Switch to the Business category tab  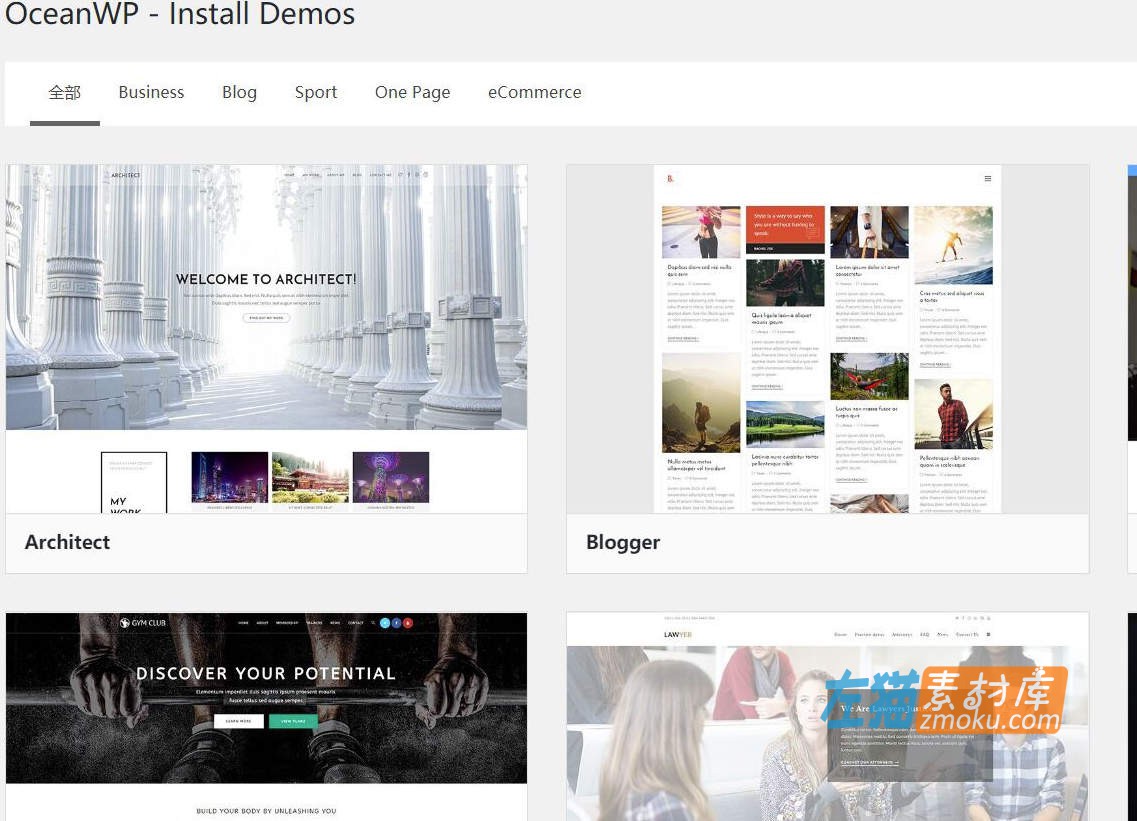151,92
